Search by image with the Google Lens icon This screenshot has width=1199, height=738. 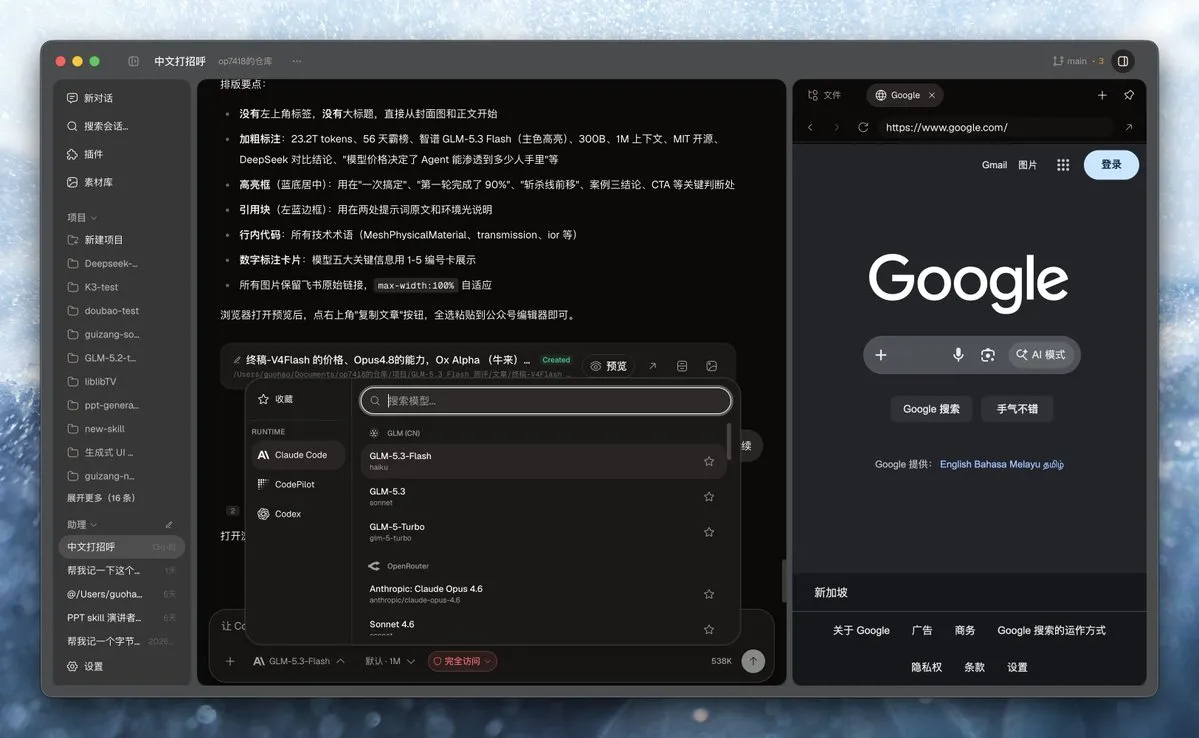[x=988, y=355]
